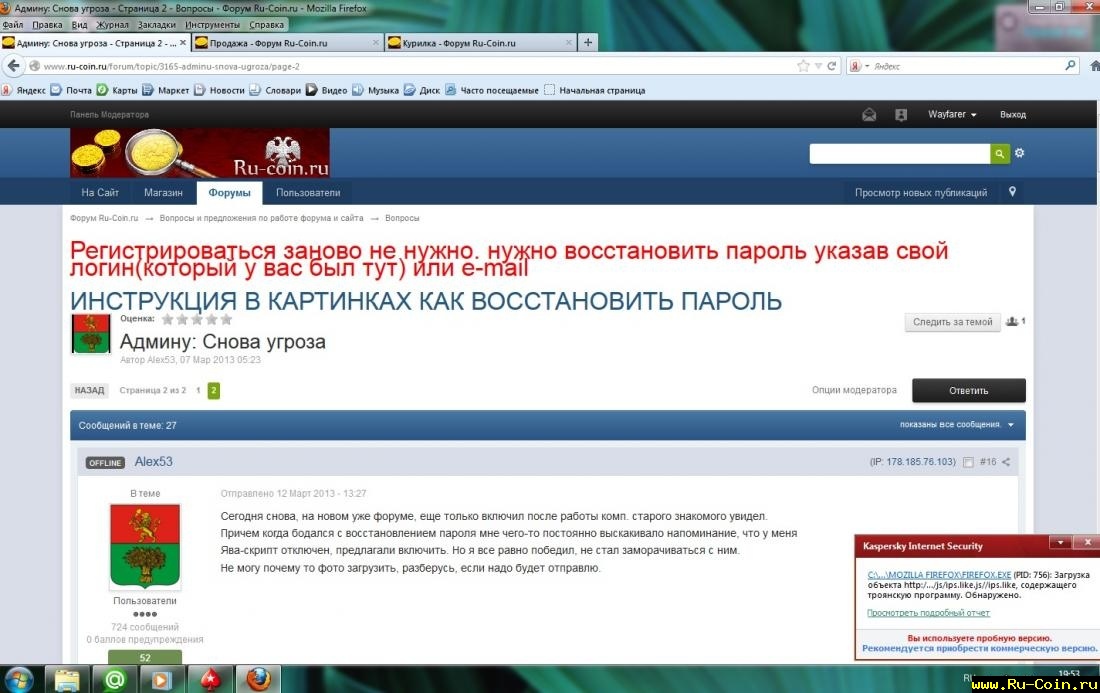The image size is (1100, 693).
Task: Click the magnifier in the Yandex search box
Action: (x=1070, y=65)
